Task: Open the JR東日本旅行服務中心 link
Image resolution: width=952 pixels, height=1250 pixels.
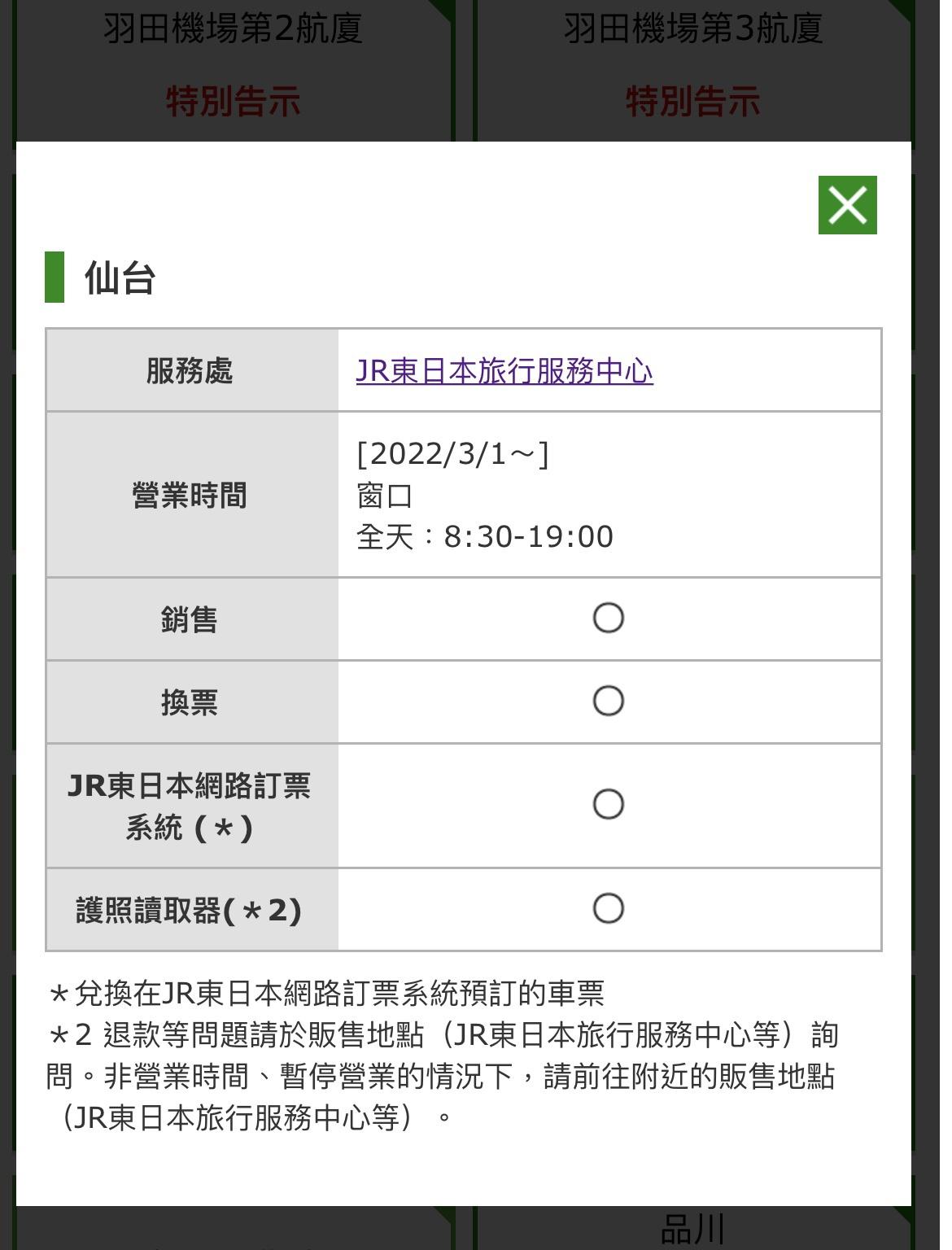Action: [504, 371]
